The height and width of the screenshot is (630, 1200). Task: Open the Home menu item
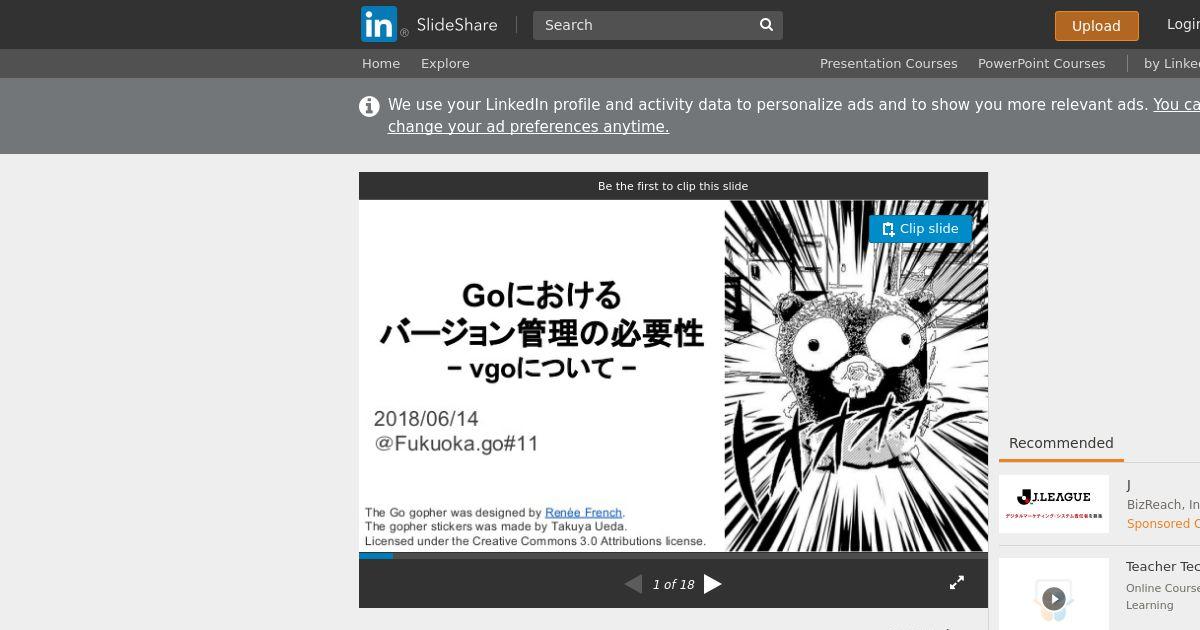[381, 63]
